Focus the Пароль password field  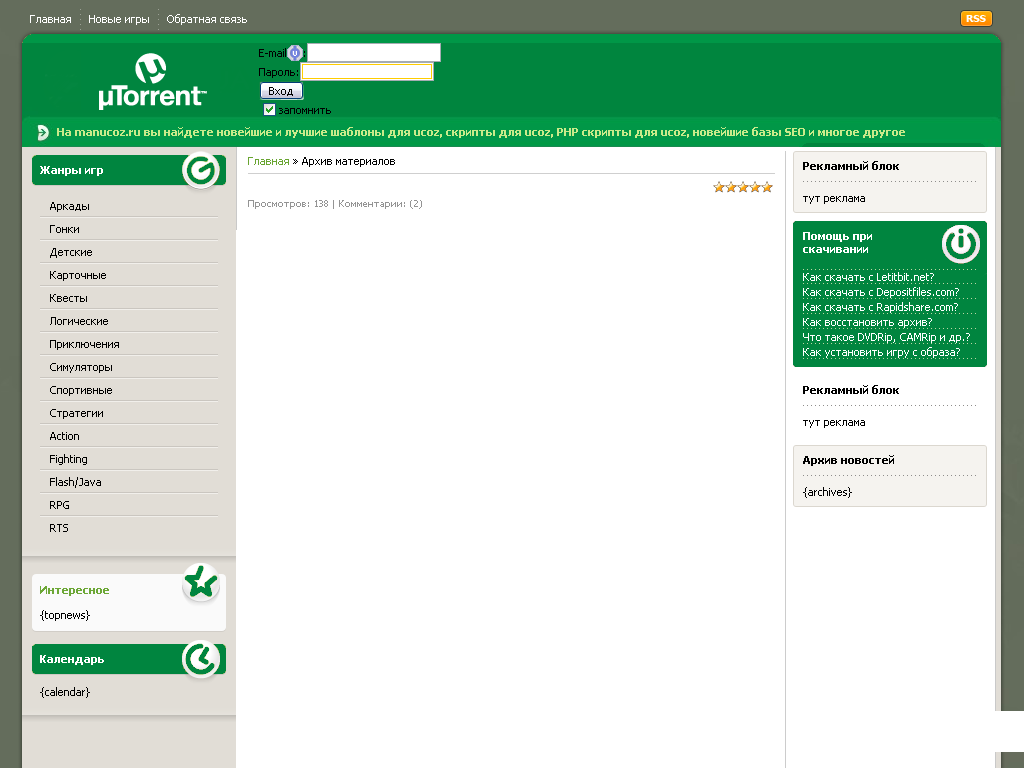click(367, 71)
